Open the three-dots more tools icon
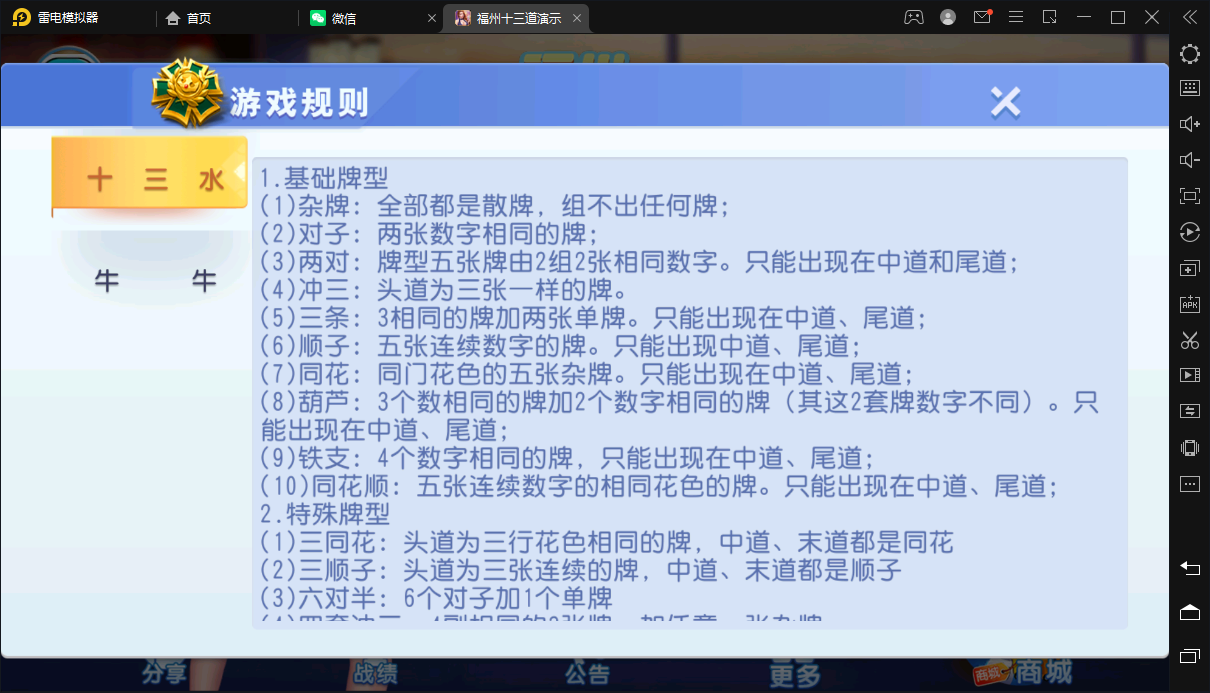The width and height of the screenshot is (1210, 693). (x=1189, y=484)
